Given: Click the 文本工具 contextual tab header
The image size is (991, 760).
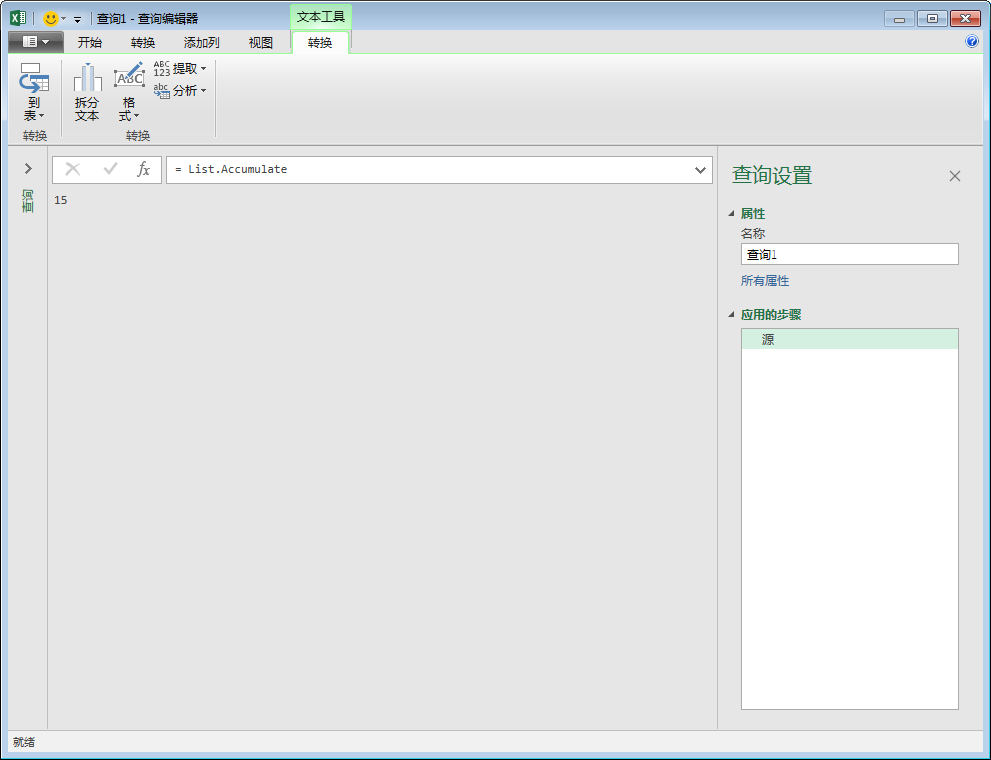Looking at the screenshot, I should pyautogui.click(x=321, y=17).
